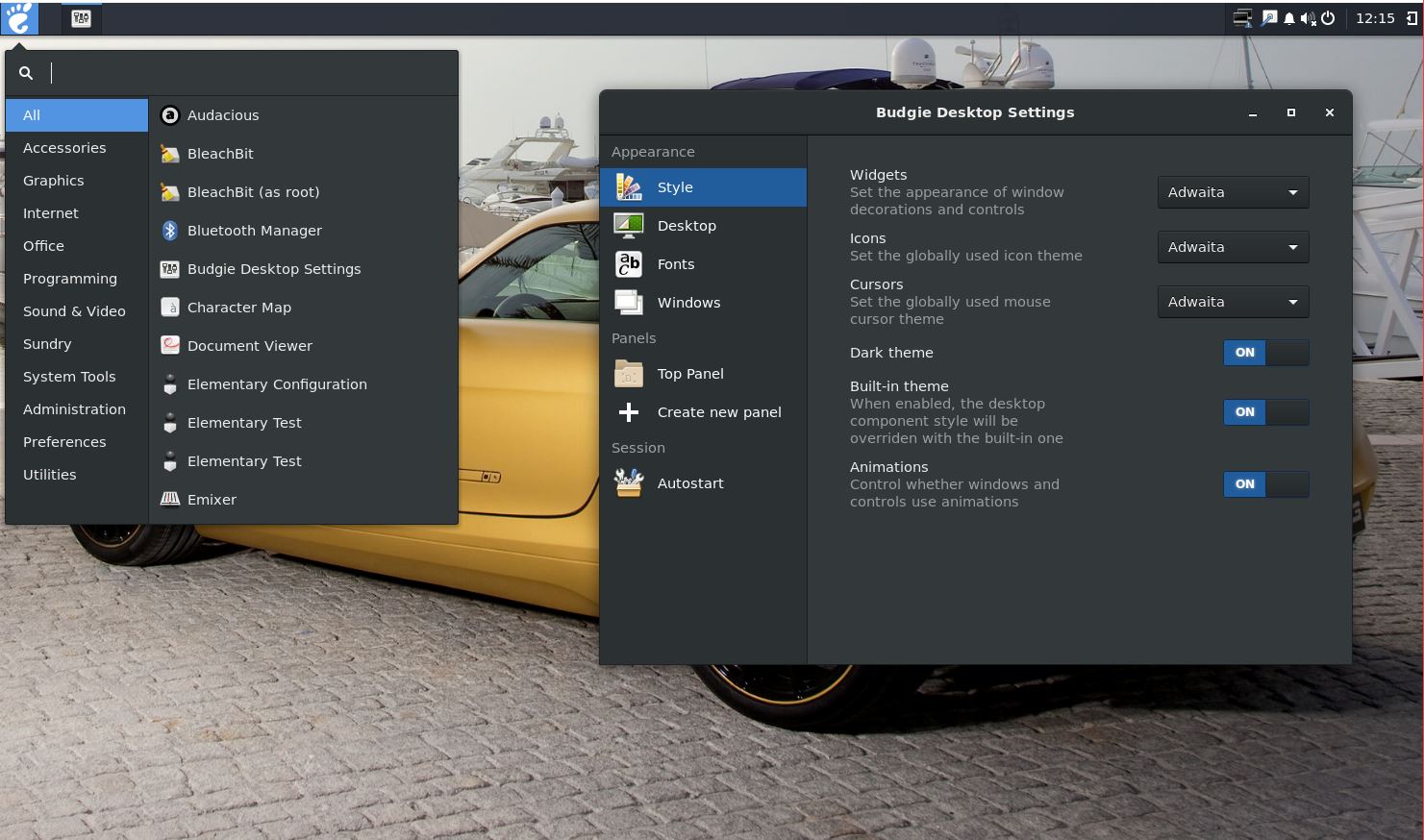The height and width of the screenshot is (840, 1424).
Task: Open the volume icon in the system tray
Action: [1308, 17]
